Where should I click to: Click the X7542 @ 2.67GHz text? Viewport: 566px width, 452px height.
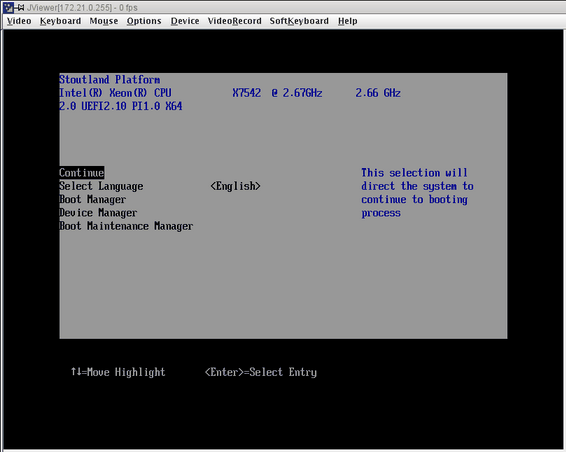277,93
